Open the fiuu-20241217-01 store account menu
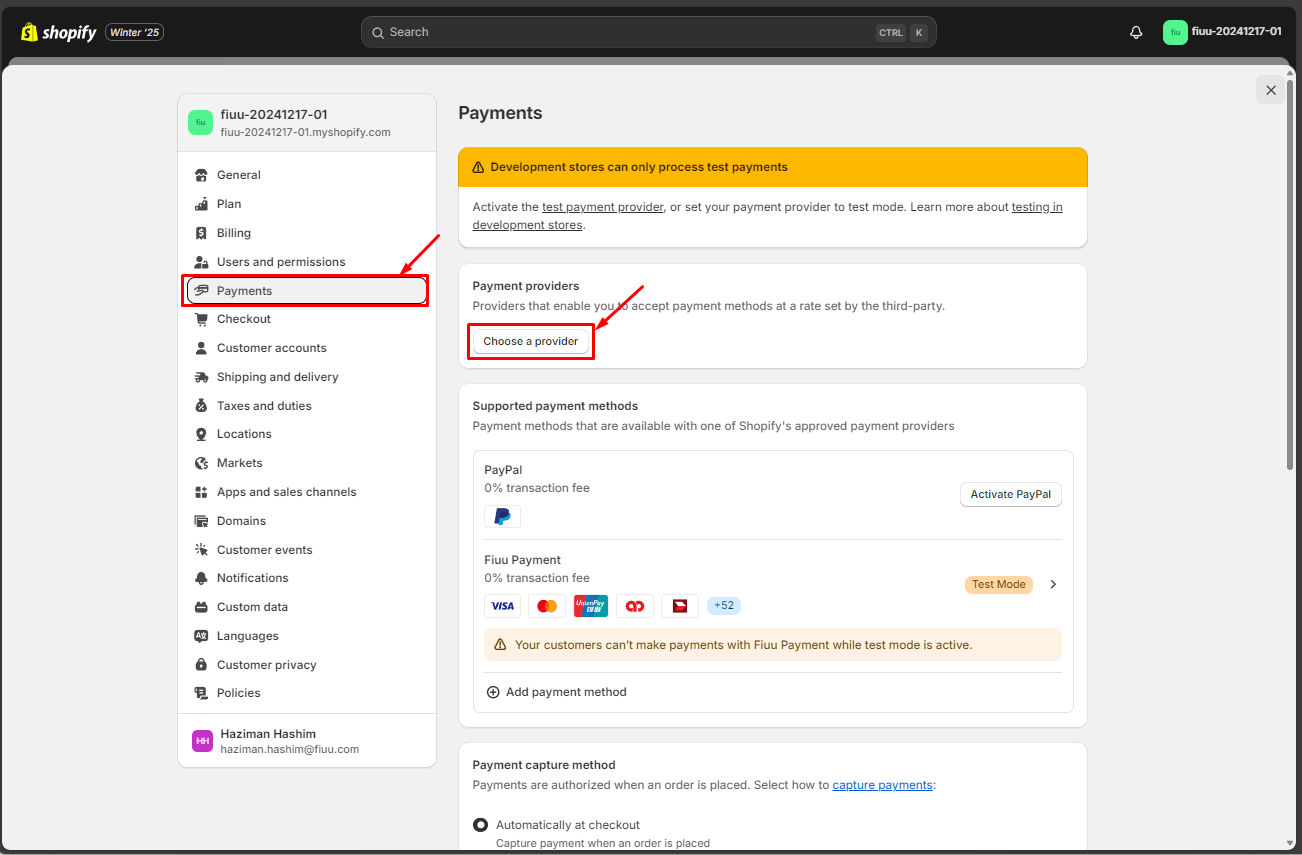Image resolution: width=1302 pixels, height=855 pixels. tap(1222, 32)
